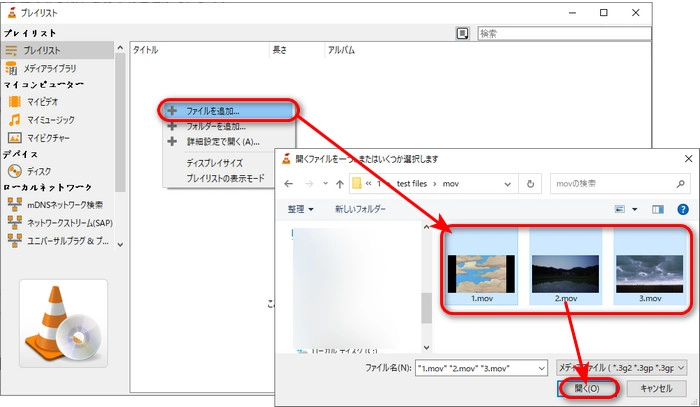Expand address bar history dropdown

pos(508,184)
